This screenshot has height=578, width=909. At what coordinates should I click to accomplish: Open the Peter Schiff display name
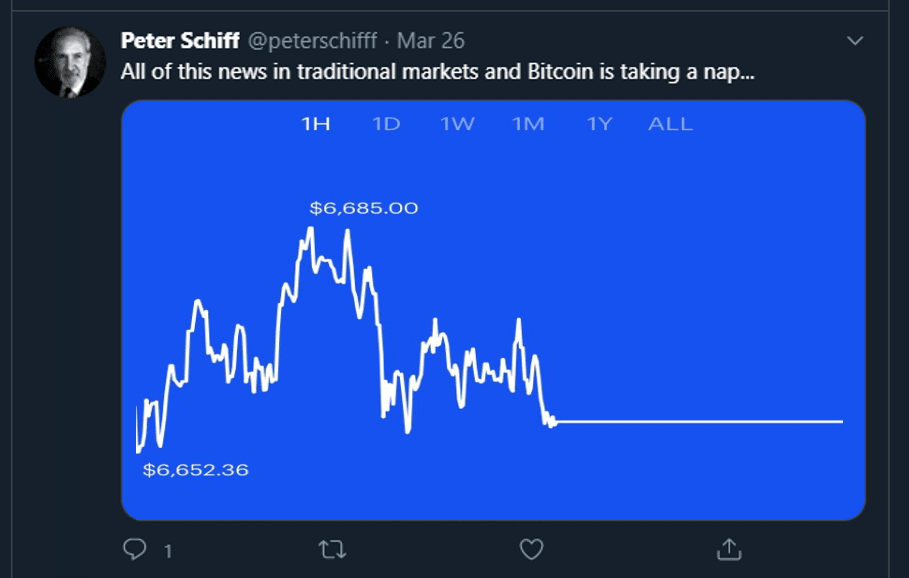coord(180,41)
